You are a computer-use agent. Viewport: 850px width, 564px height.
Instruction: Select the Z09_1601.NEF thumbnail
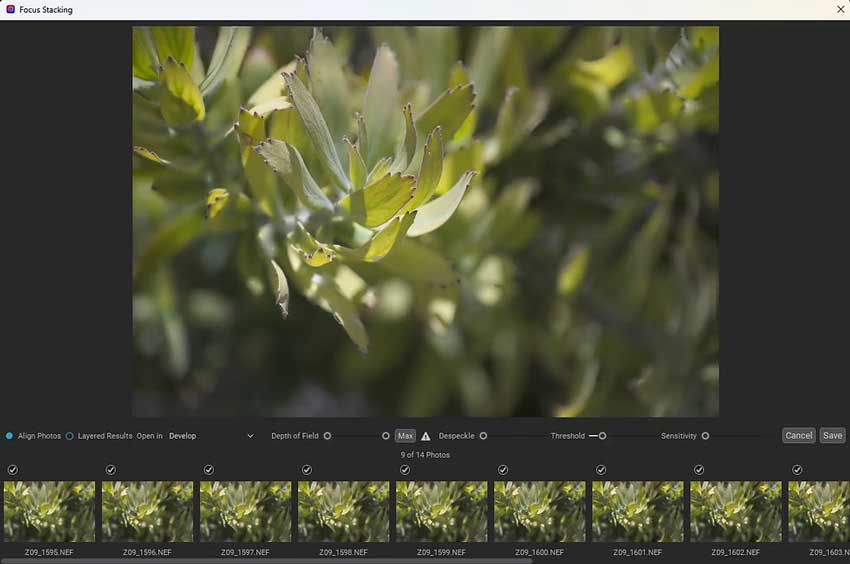[x=638, y=511]
